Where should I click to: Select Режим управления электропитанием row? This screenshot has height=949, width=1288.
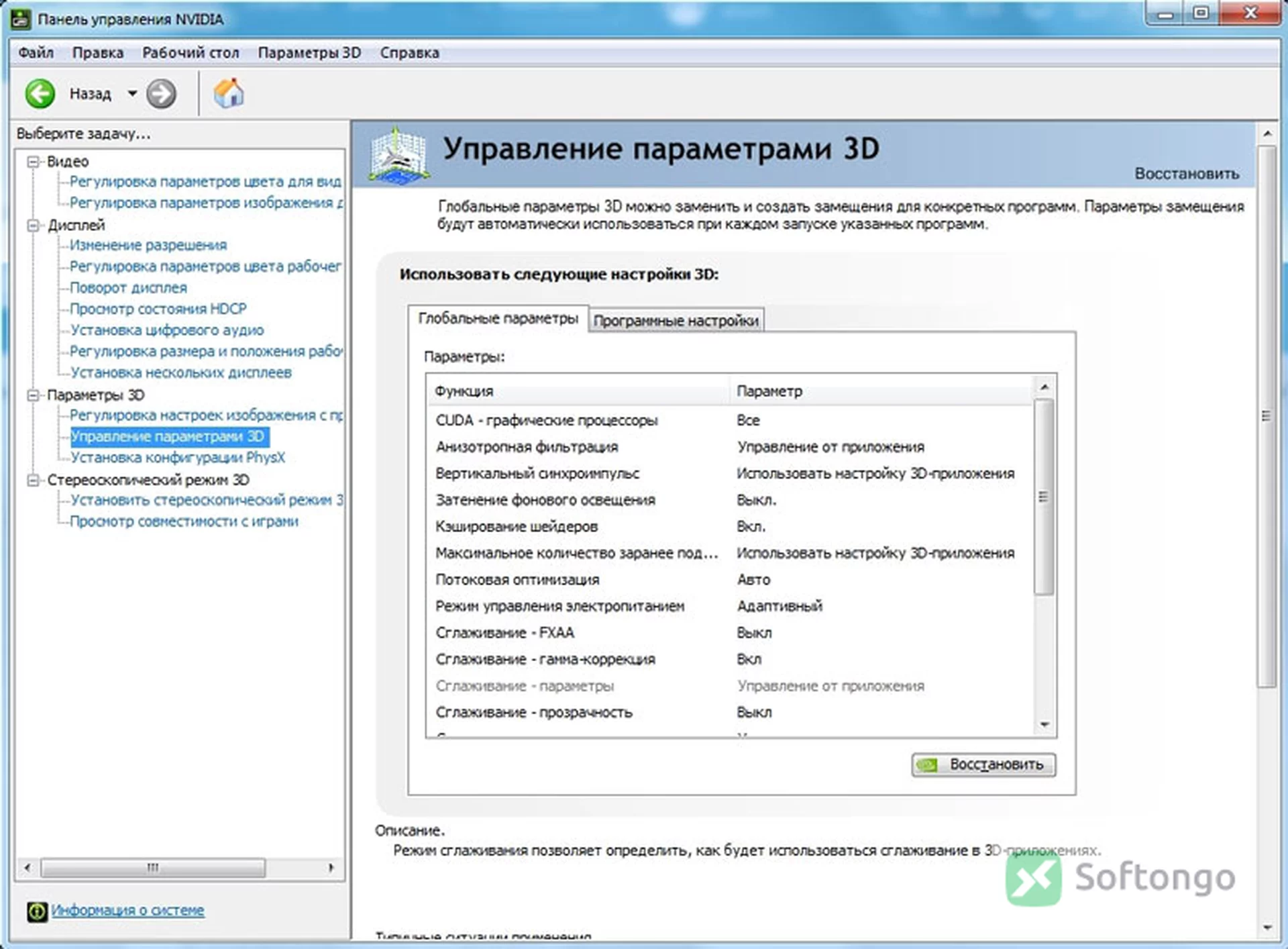point(729,606)
